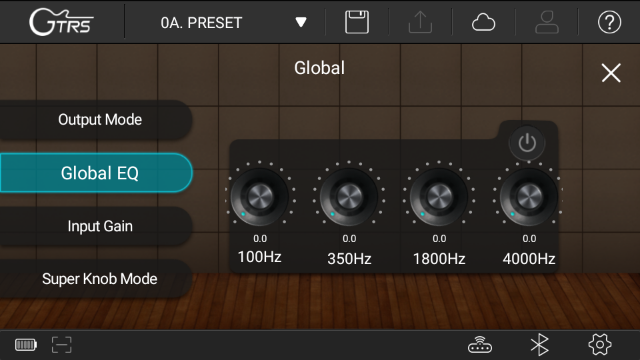Click the 4000Hz EQ knob
This screenshot has width=640, height=360.
[529, 196]
